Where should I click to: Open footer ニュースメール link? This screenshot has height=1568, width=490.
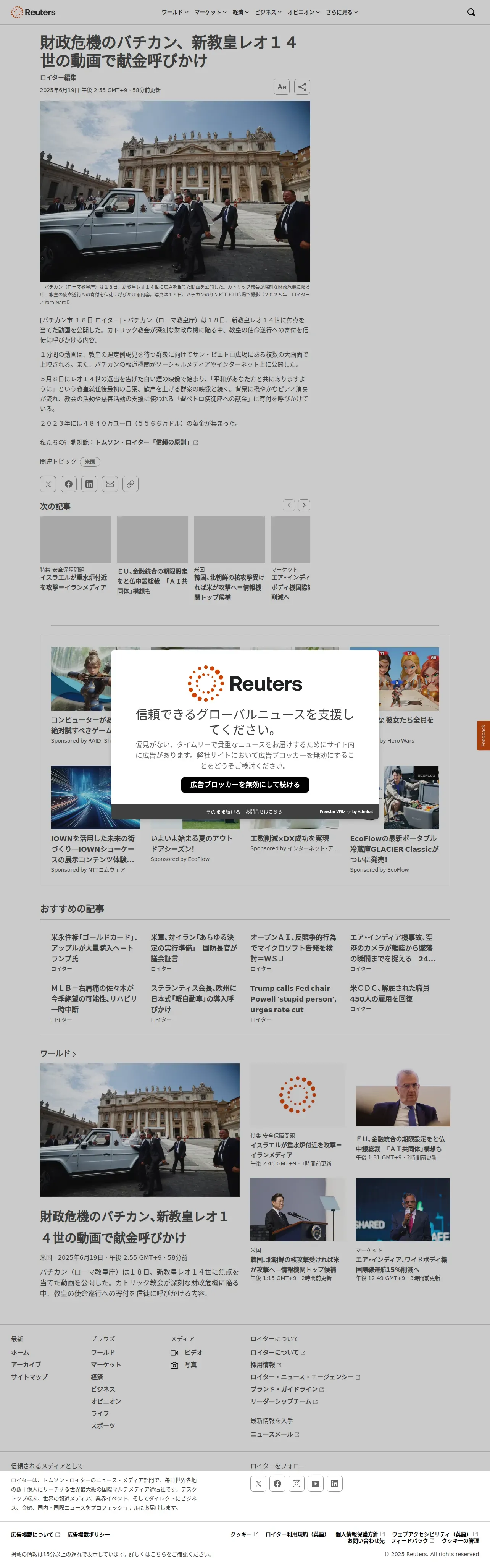275,1434
